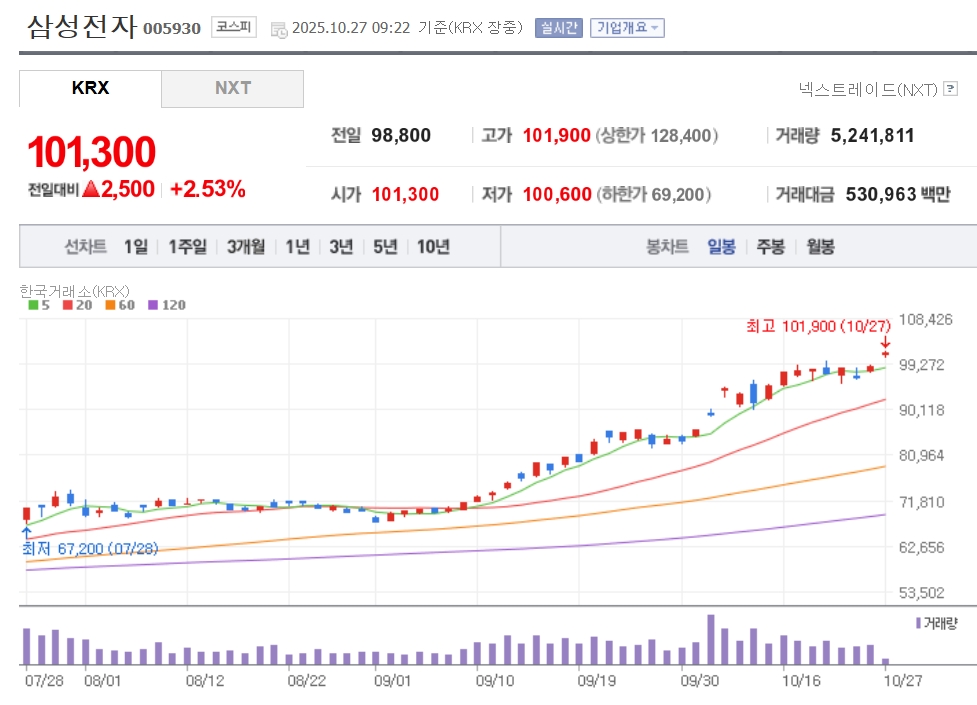This screenshot has width=977, height=705.
Task: Click the green 5-day moving average swatch
Action: point(32,305)
